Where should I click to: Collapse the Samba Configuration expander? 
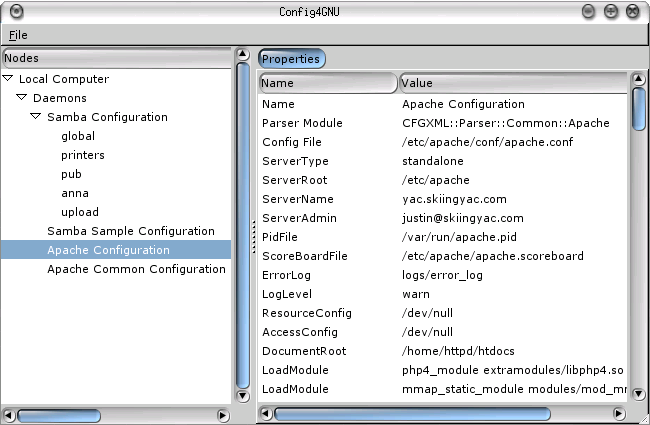pyautogui.click(x=37, y=117)
